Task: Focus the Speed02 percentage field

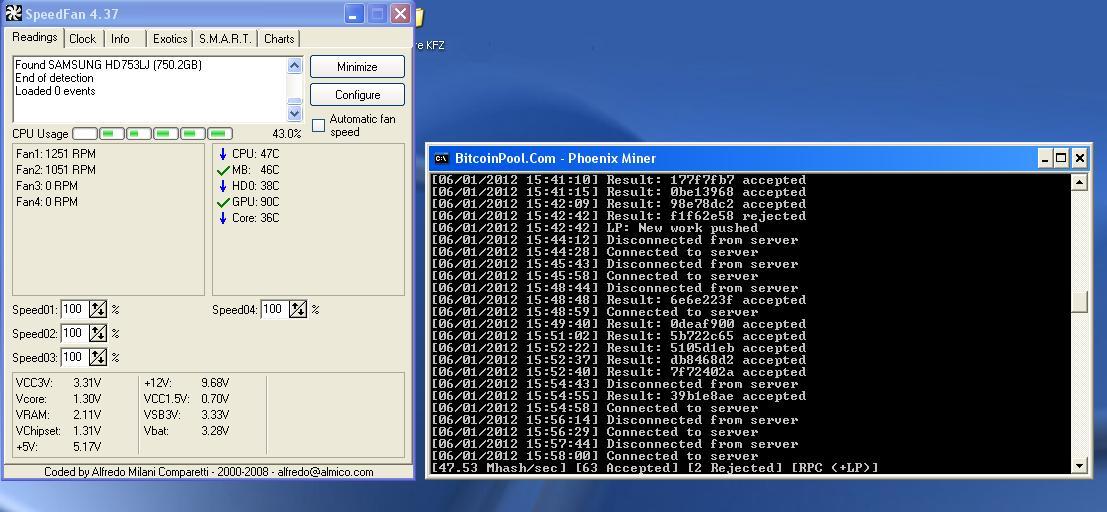Action: tap(75, 333)
